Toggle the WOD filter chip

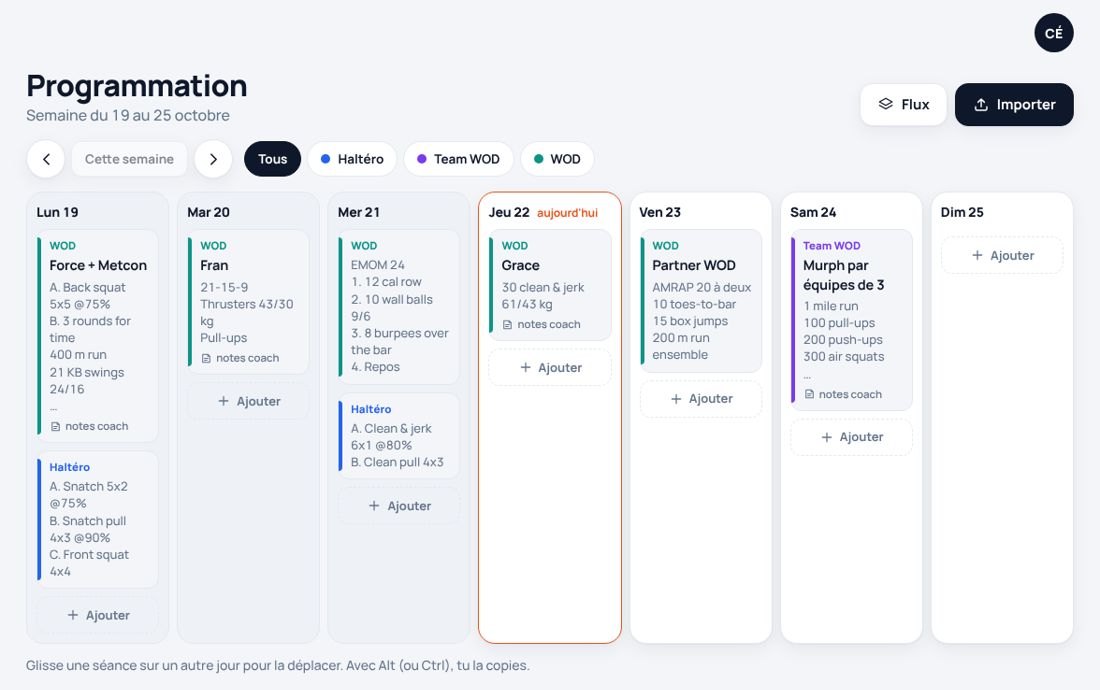[x=557, y=159]
